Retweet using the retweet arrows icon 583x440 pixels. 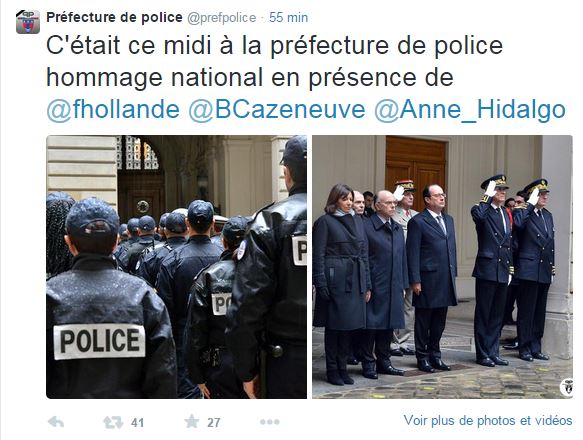pos(113,423)
